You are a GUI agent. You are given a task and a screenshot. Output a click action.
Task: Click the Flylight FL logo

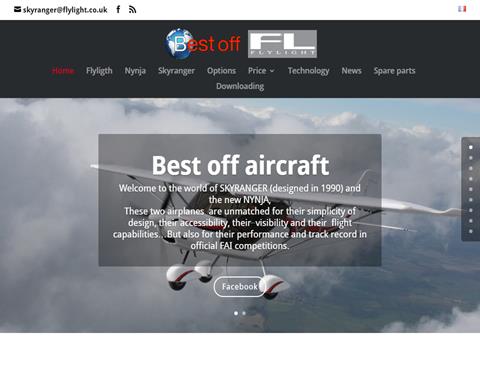click(282, 44)
